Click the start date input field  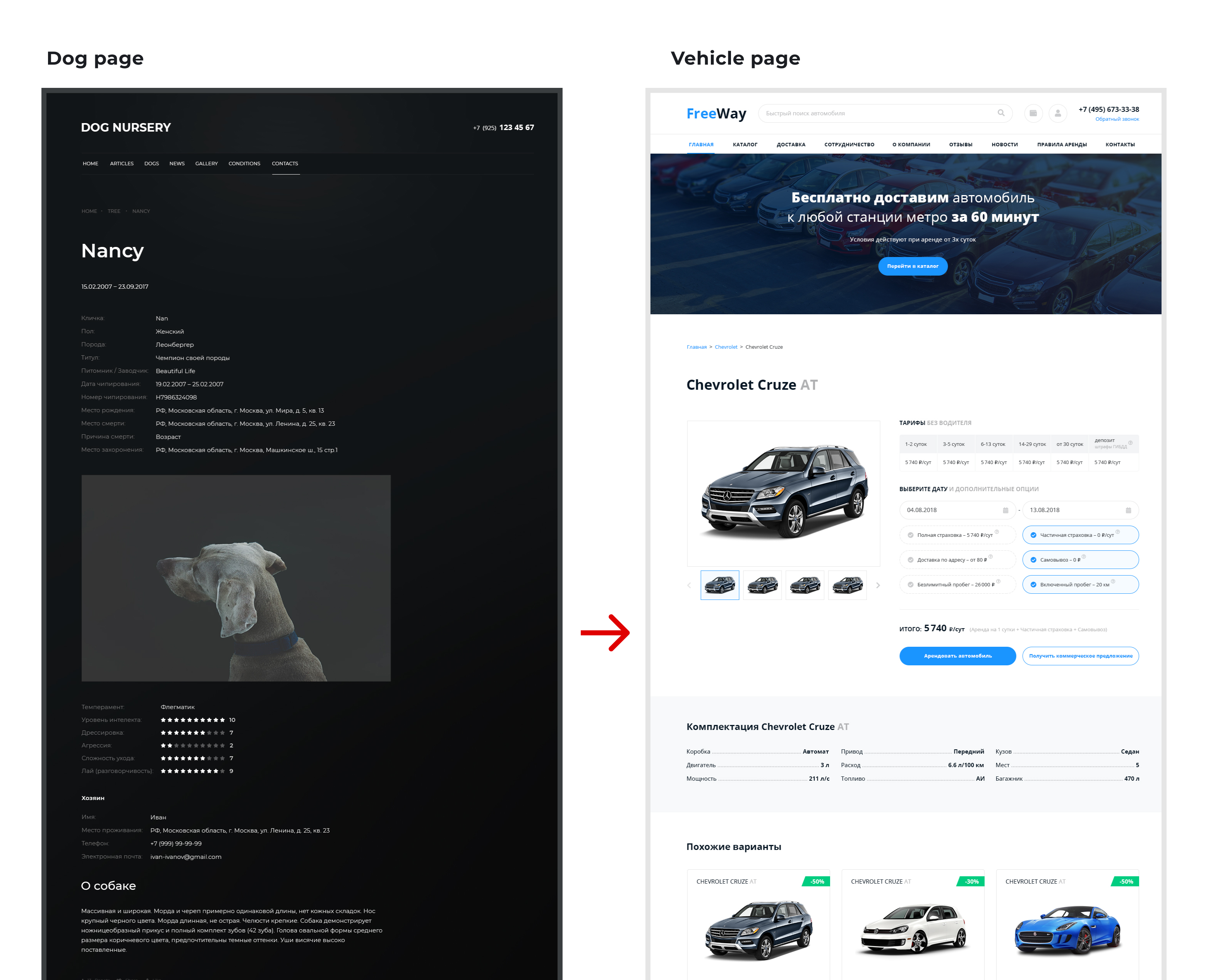(956, 510)
